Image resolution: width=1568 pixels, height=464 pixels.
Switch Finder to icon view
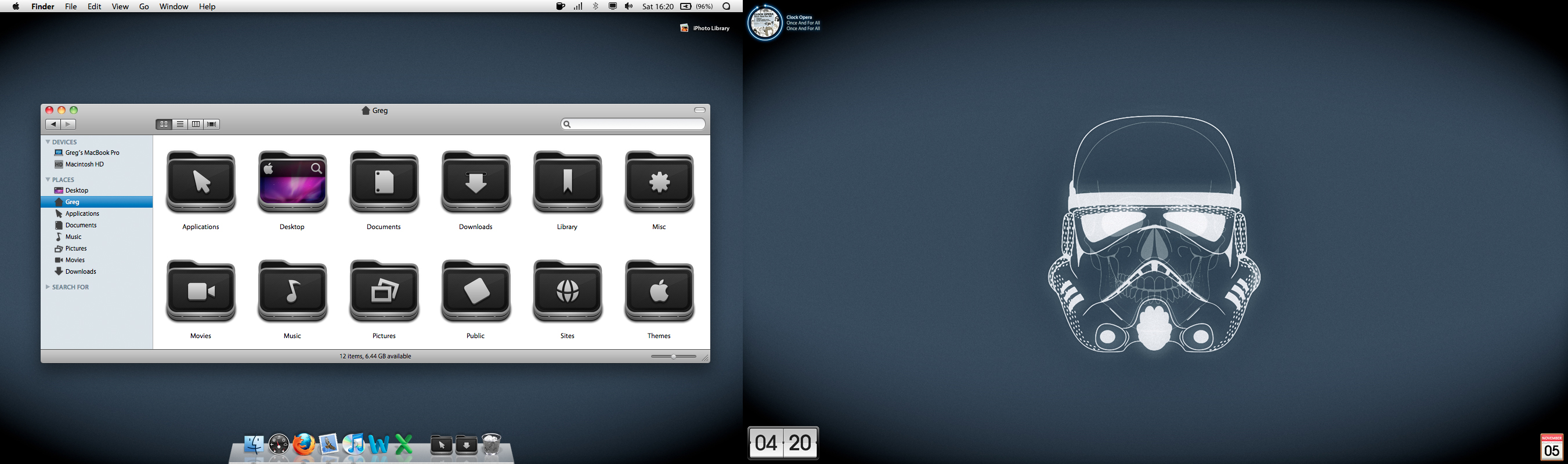pyautogui.click(x=164, y=124)
